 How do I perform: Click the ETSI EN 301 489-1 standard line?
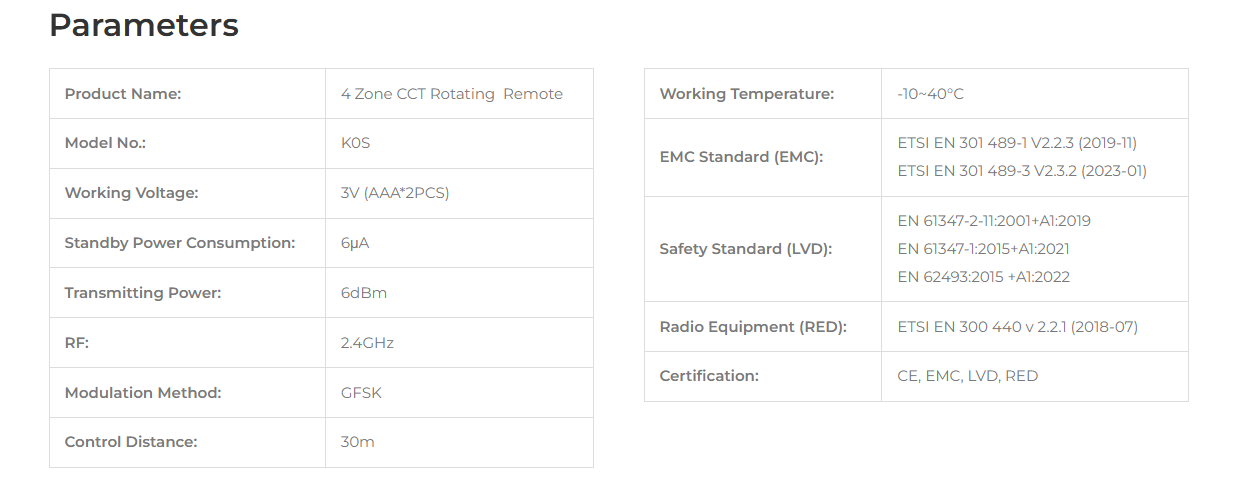[1017, 143]
